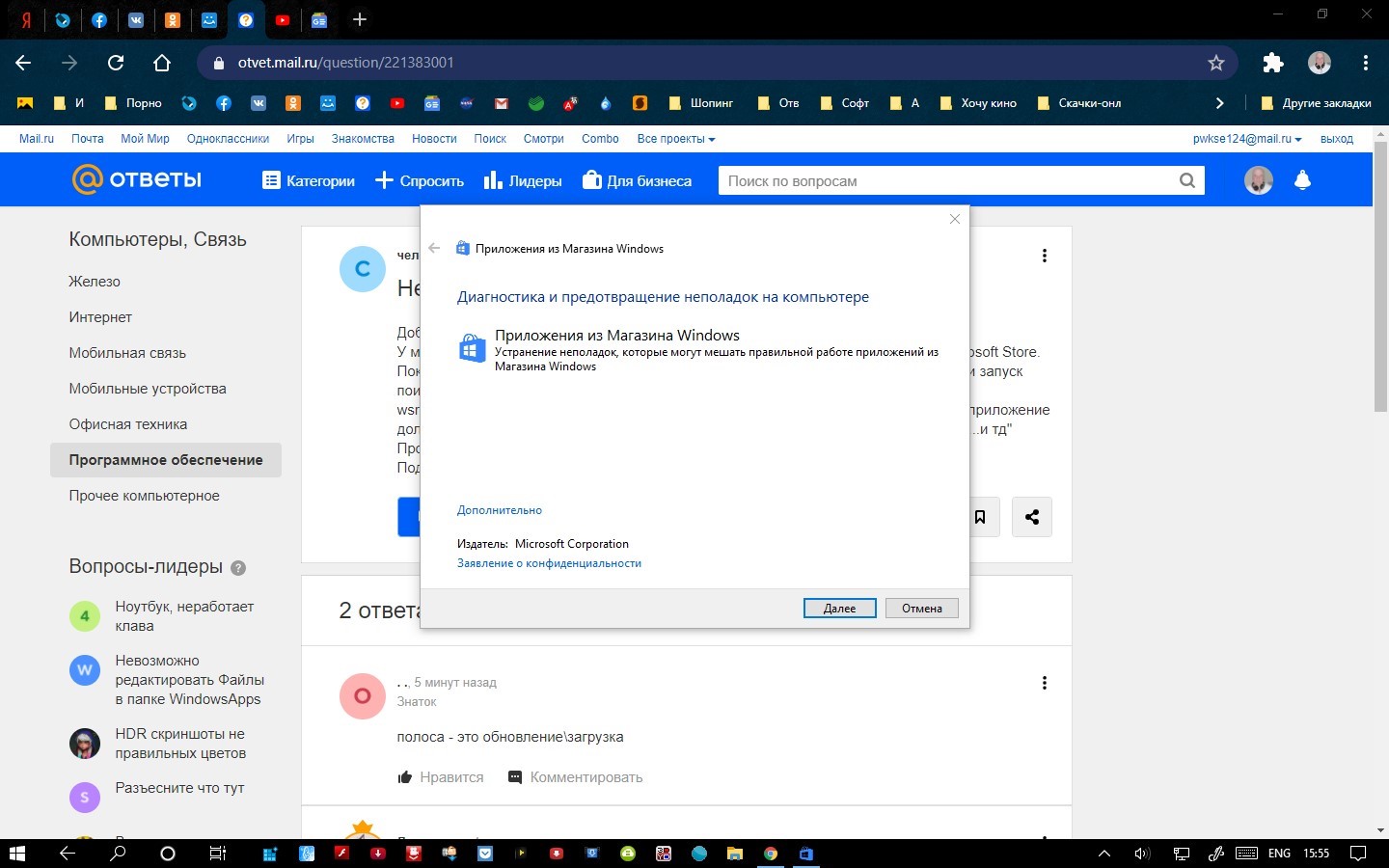Click the Далее button
The image size is (1389, 868).
pyautogui.click(x=840, y=609)
